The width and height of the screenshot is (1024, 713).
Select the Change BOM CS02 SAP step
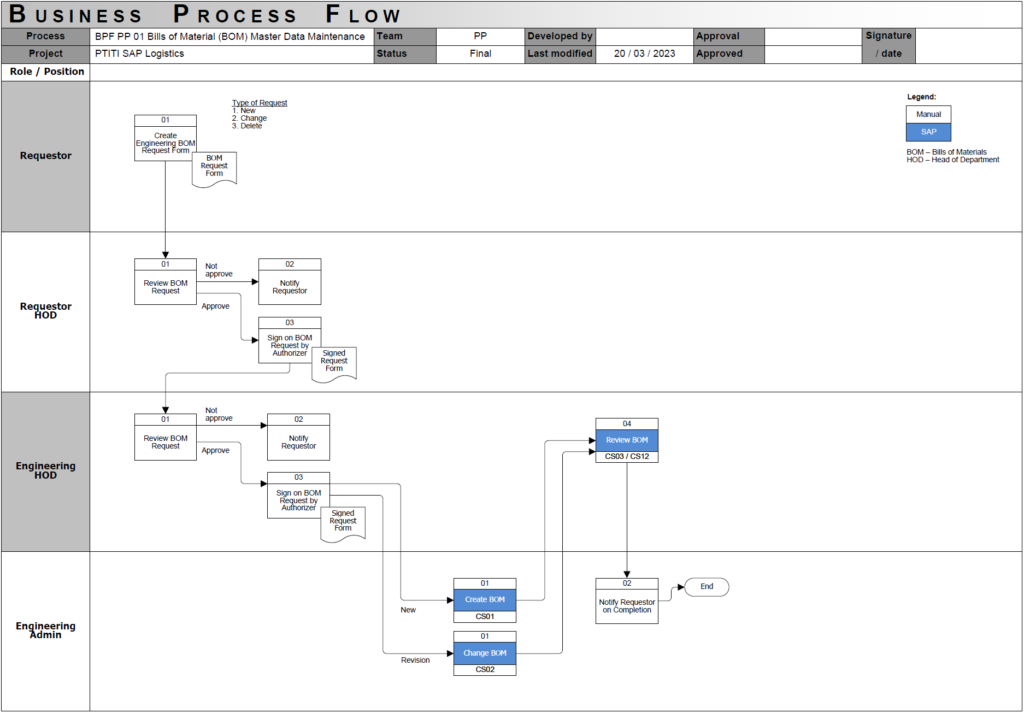click(485, 651)
